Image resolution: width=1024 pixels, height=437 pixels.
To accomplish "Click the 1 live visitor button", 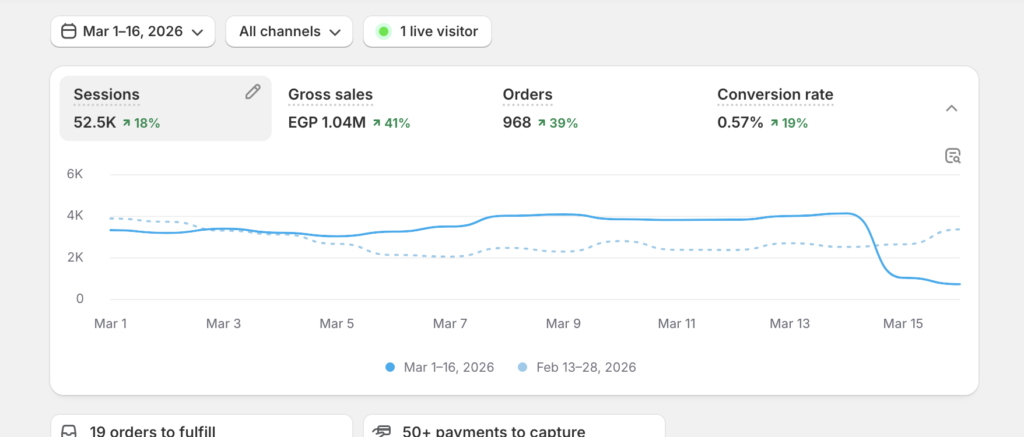I will 427,31.
